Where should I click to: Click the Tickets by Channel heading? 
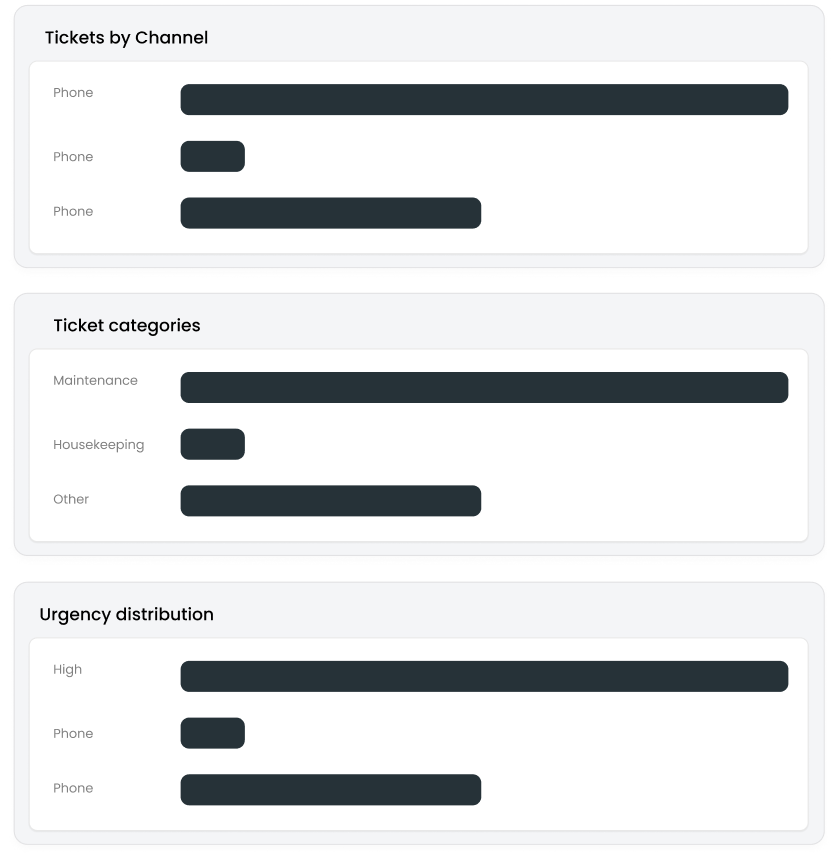(x=126, y=38)
